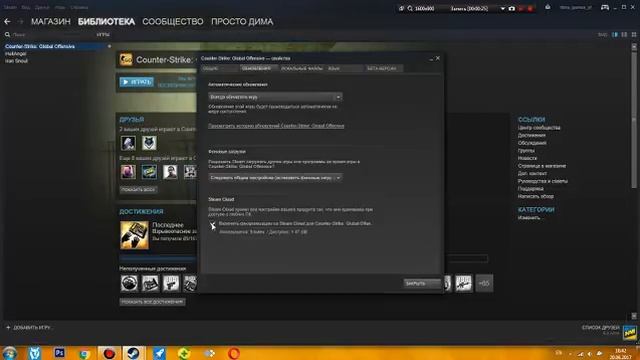640x360 pixels.
Task: Open the МАГАЗИН section
Action: point(51,22)
